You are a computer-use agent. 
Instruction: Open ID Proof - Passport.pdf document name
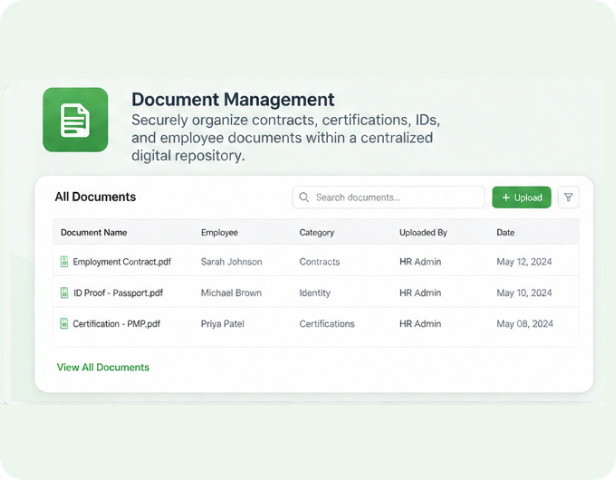click(x=118, y=293)
